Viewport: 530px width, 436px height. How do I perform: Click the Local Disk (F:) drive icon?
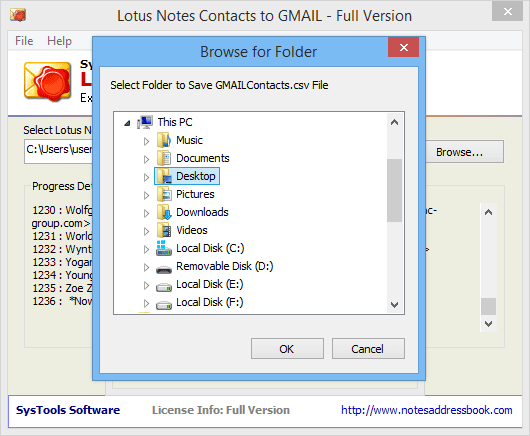[164, 305]
